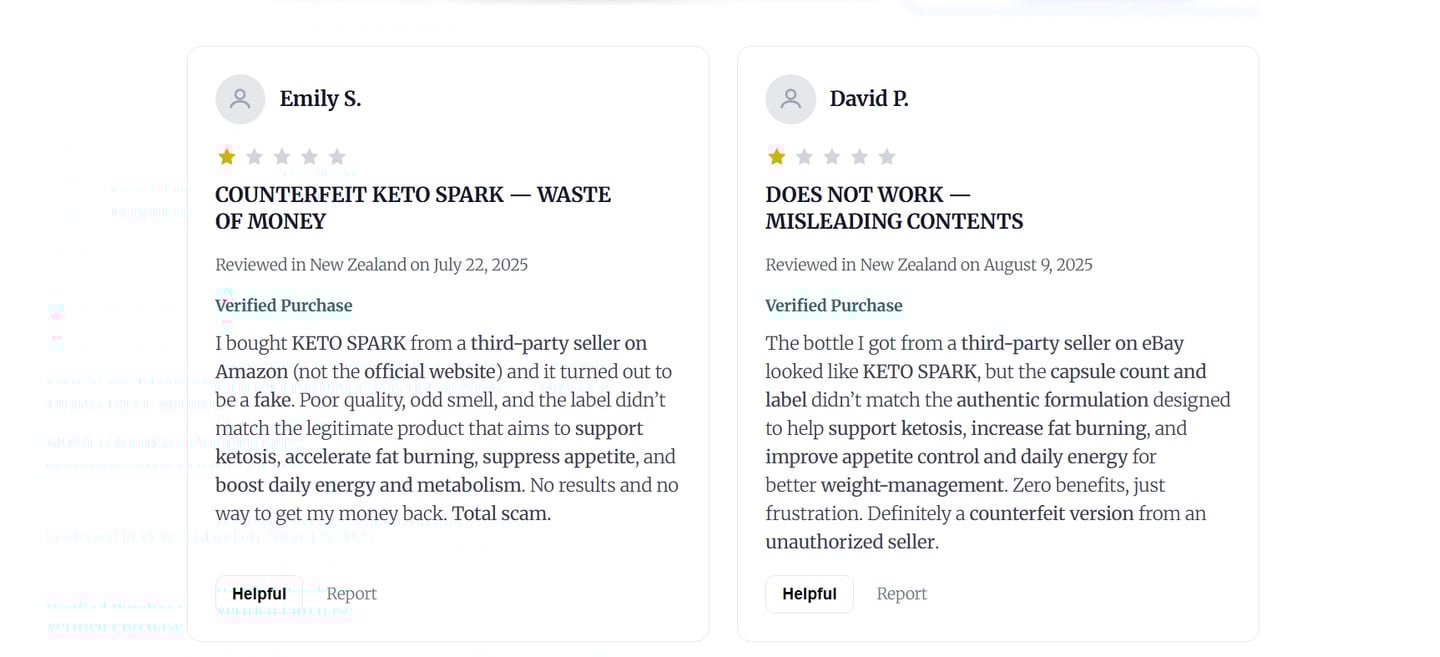Click Verified Purchase label on Emily's review

point(284,306)
